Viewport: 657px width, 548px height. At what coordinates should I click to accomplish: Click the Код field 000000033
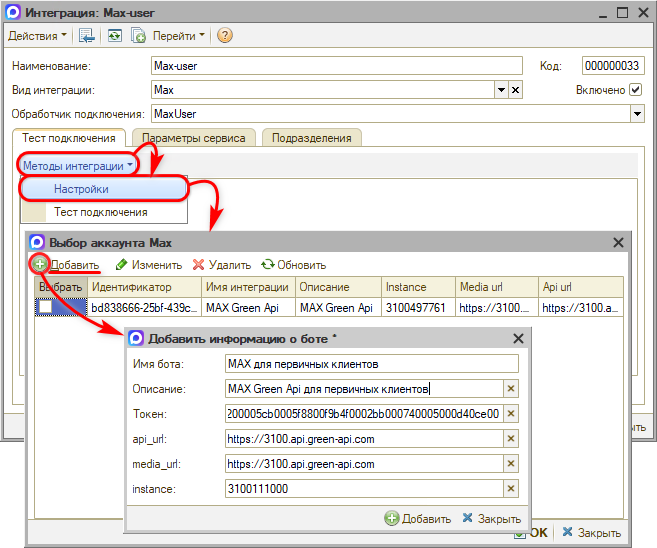(x=613, y=66)
